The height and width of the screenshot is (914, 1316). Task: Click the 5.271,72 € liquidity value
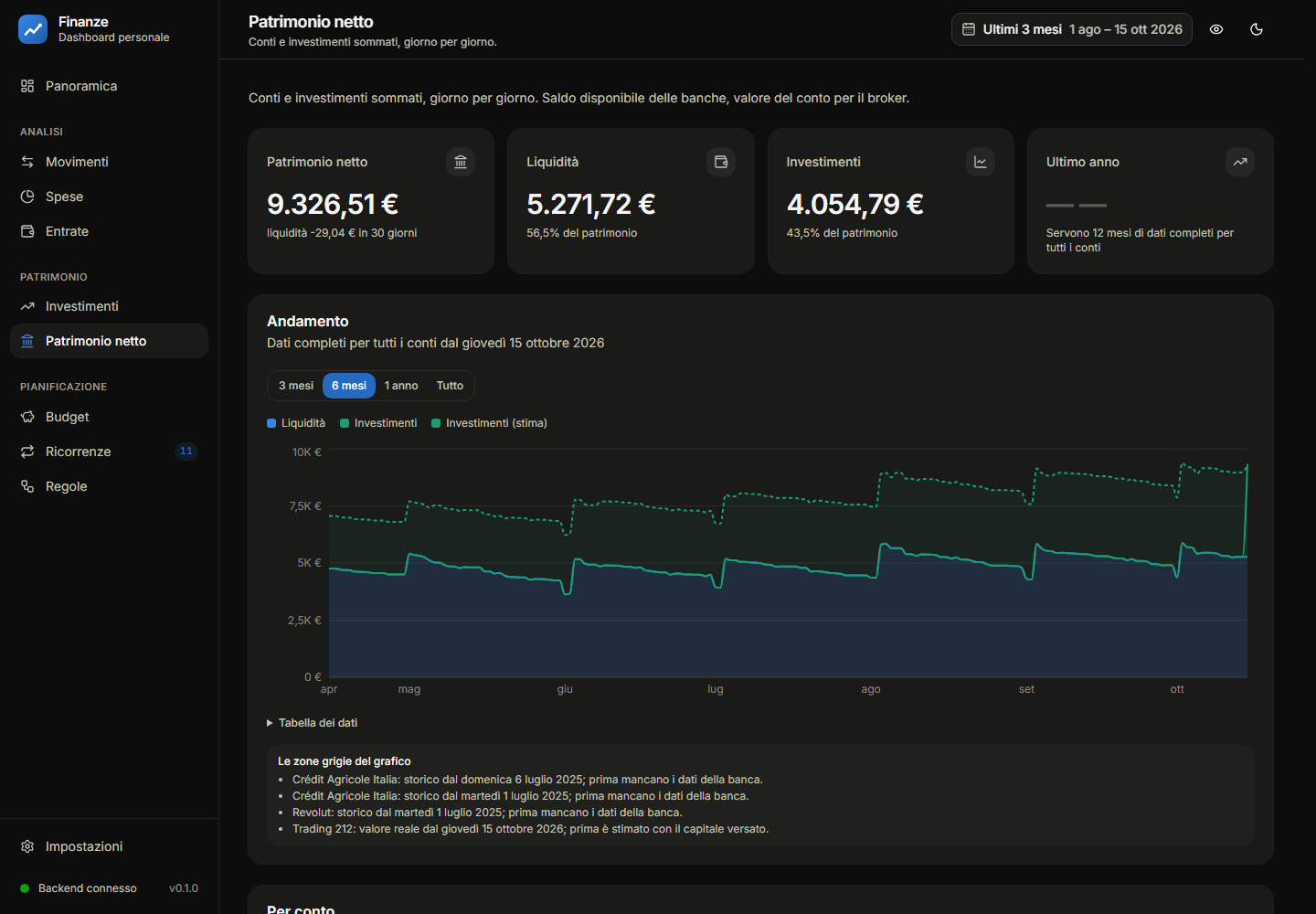(x=591, y=204)
